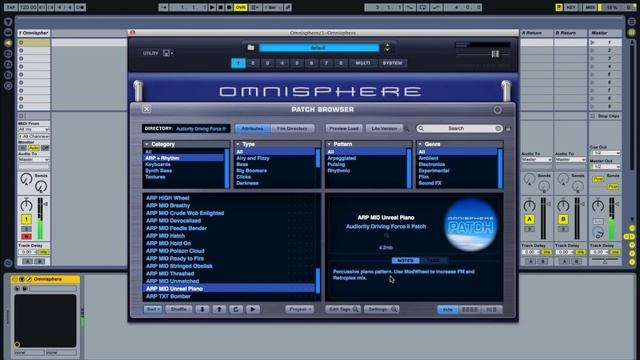Select the Info view button
This screenshot has height=360, width=640.
(448, 310)
